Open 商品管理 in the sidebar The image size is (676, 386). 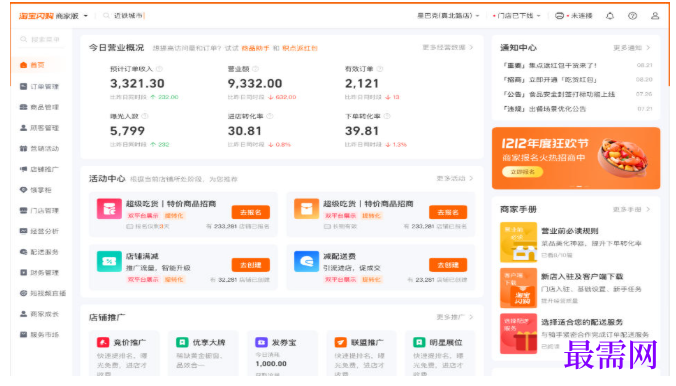tap(39, 107)
